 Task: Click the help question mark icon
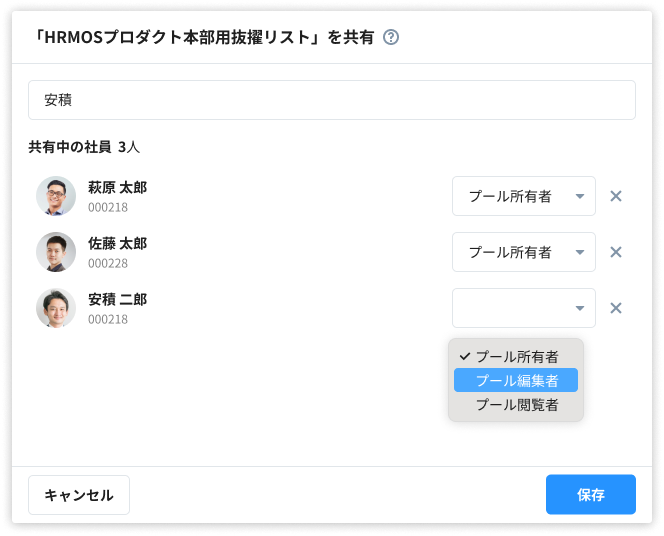click(x=391, y=38)
